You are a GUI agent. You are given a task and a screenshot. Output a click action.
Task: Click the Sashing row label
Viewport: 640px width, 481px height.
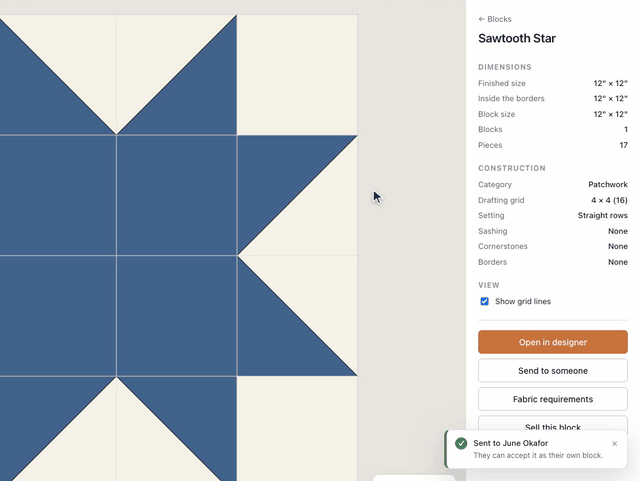point(493,231)
